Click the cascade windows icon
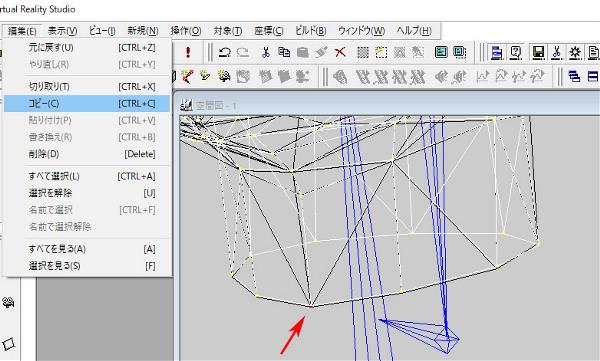This screenshot has width=600, height=361. 574,76
